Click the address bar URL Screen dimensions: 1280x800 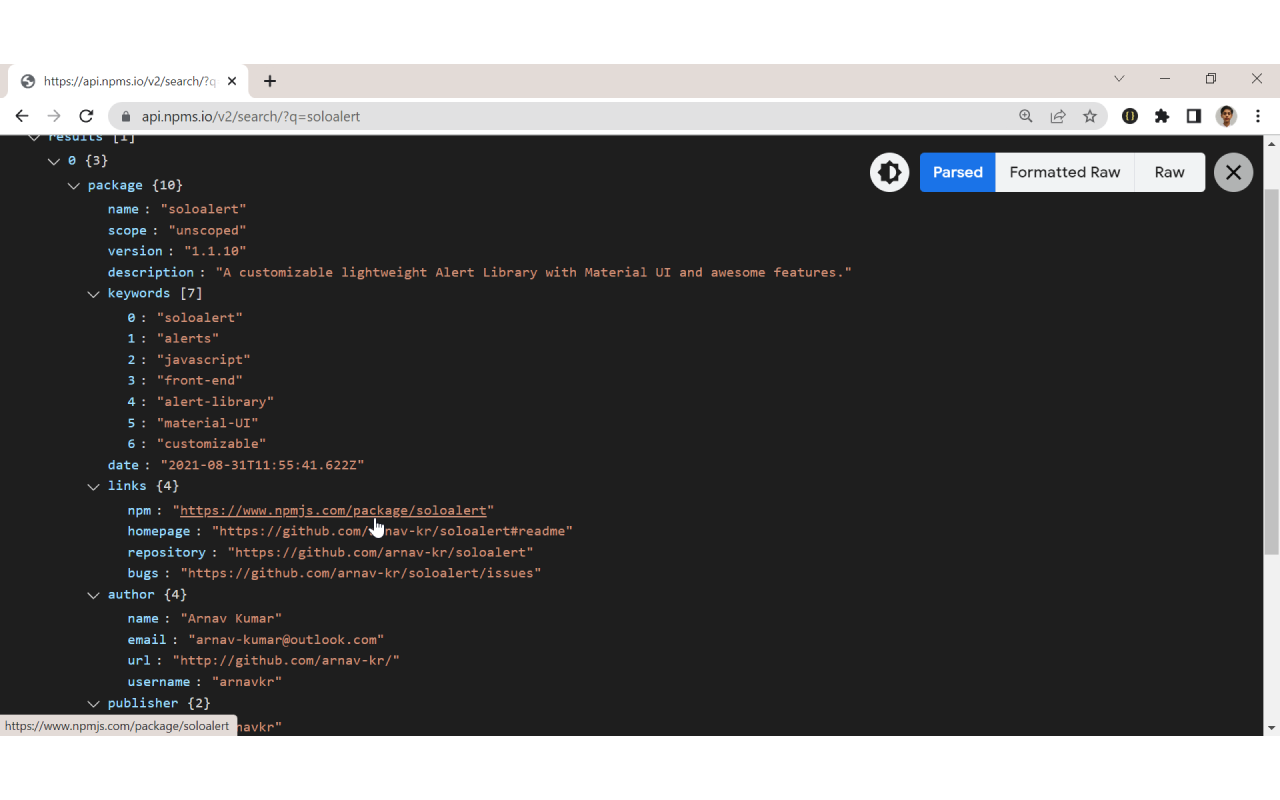[250, 116]
